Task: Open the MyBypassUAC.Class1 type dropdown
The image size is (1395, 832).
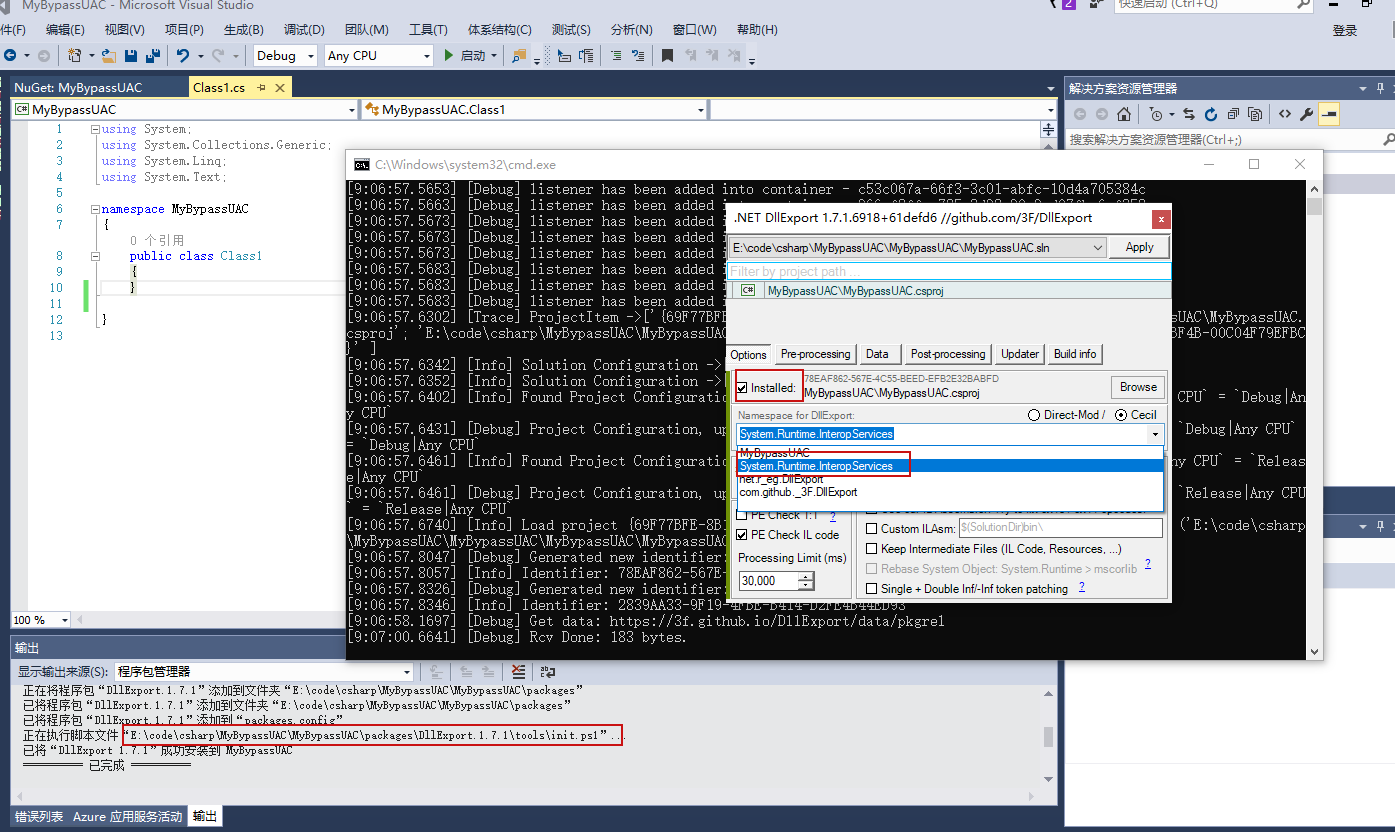Action: click(701, 110)
